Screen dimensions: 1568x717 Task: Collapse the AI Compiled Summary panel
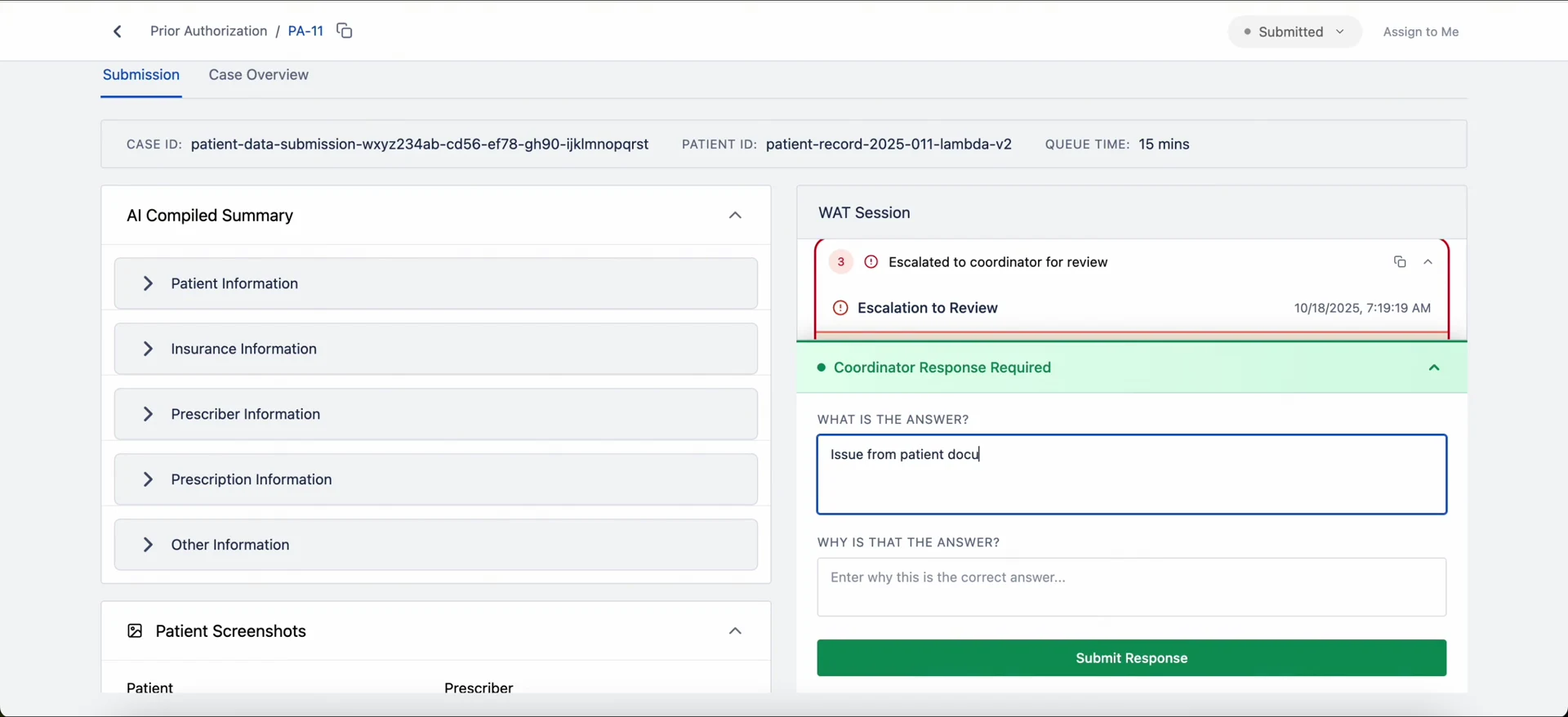tap(735, 216)
